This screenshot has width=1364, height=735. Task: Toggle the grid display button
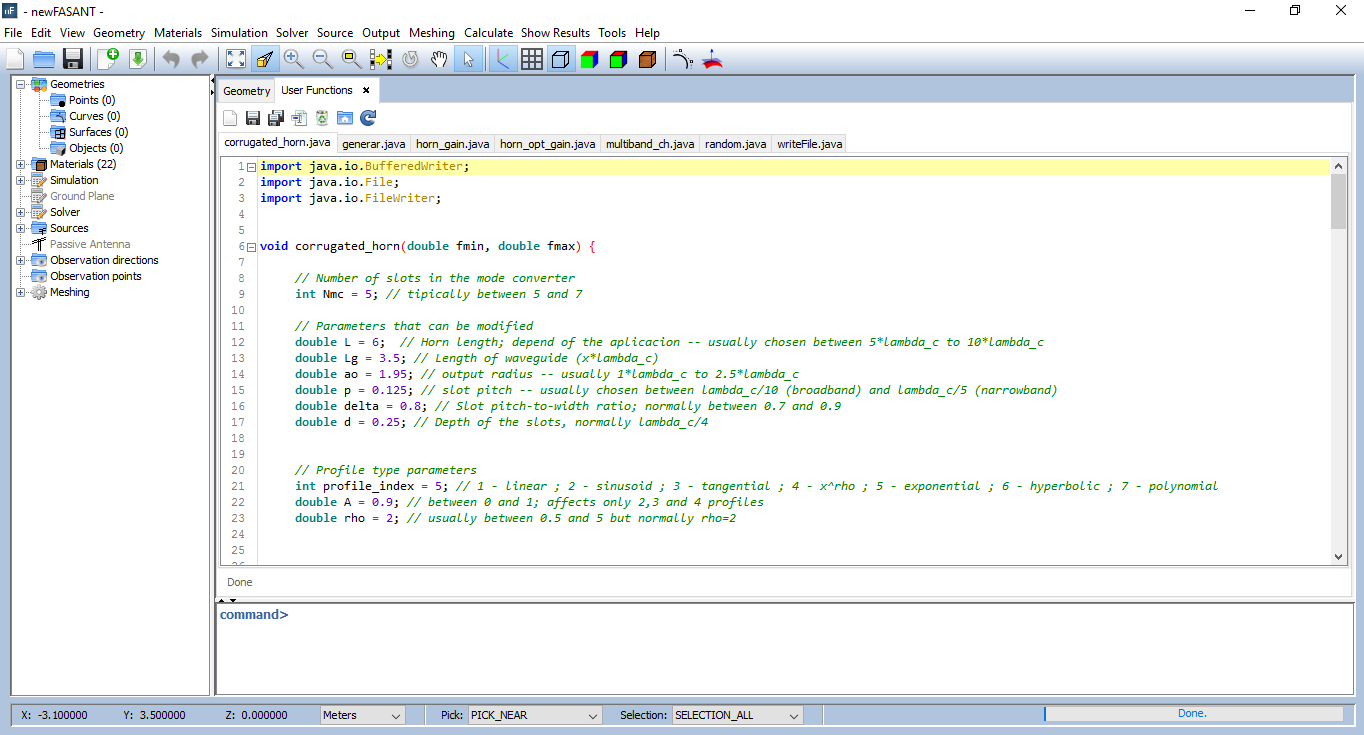coord(532,59)
